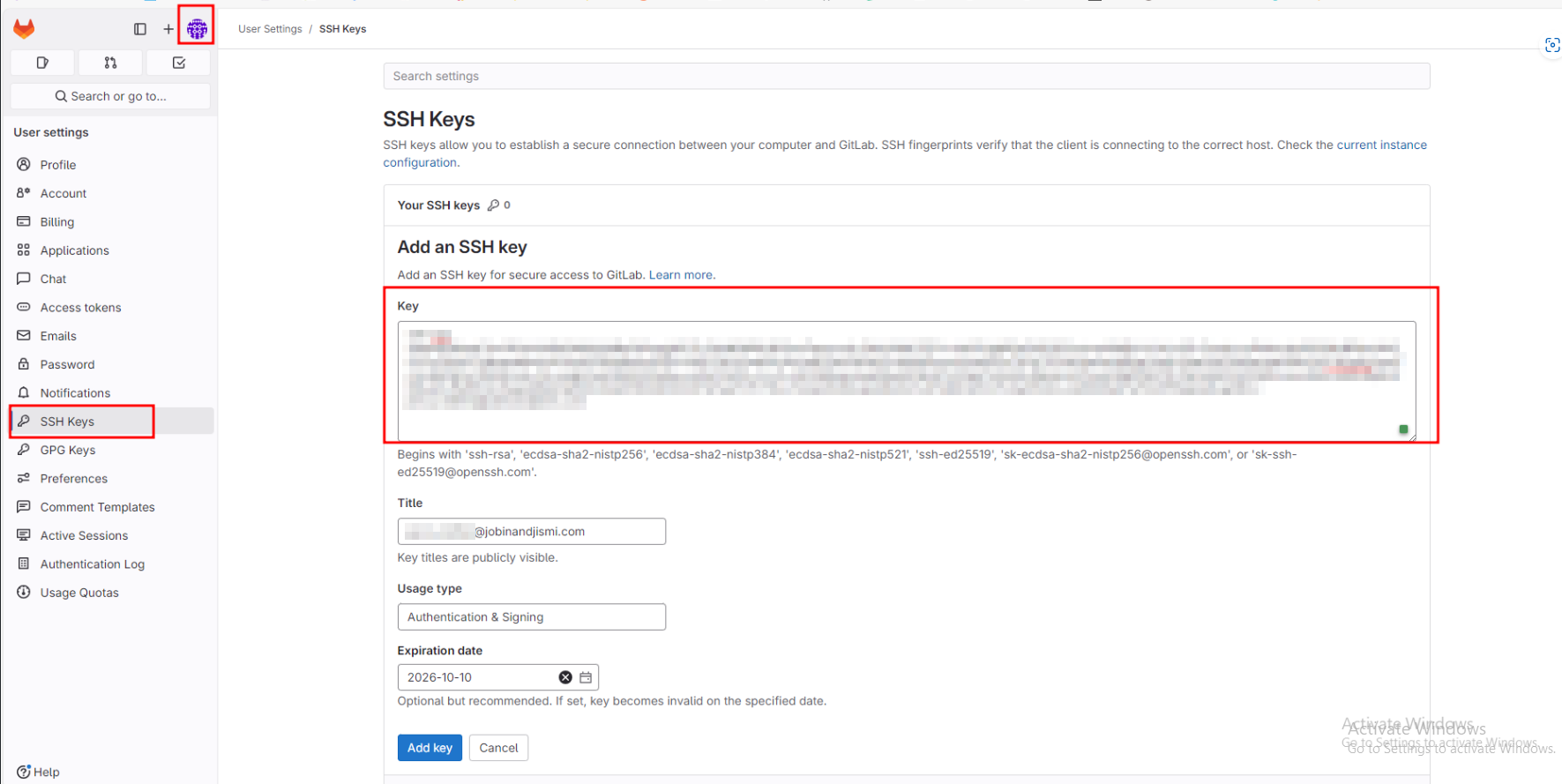The height and width of the screenshot is (784, 1562).
Task: Click the Title input field
Action: click(x=531, y=532)
